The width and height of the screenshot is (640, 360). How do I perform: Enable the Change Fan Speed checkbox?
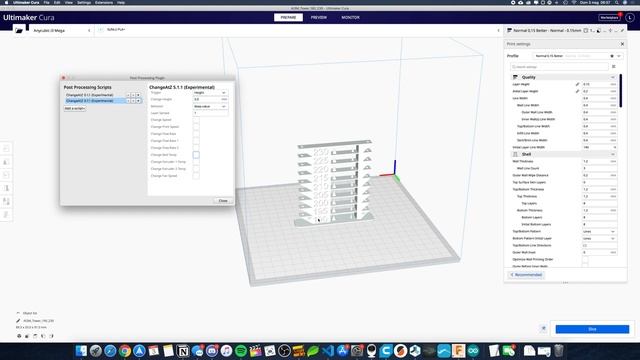[196, 176]
